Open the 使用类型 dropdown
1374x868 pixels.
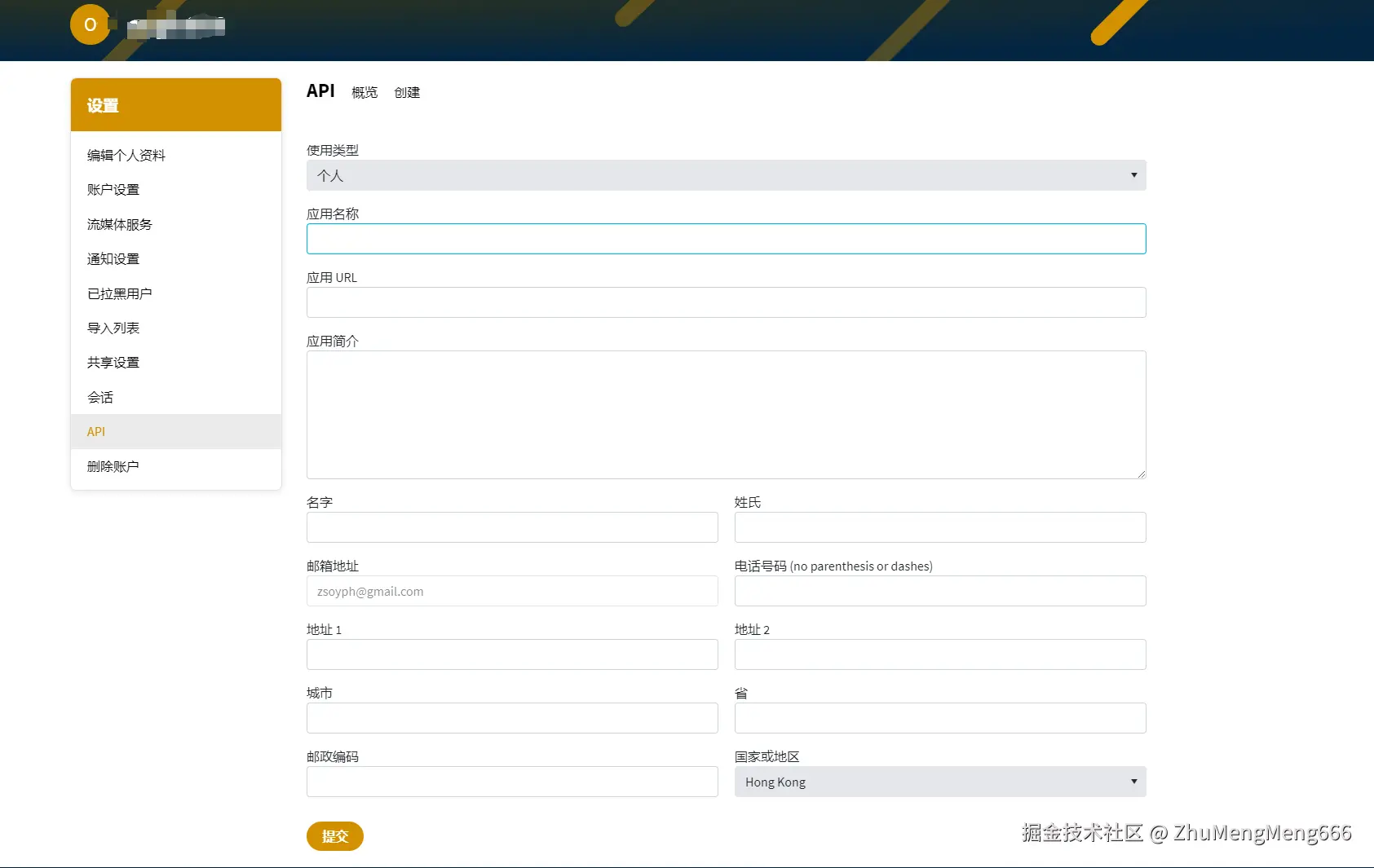pyautogui.click(x=726, y=175)
